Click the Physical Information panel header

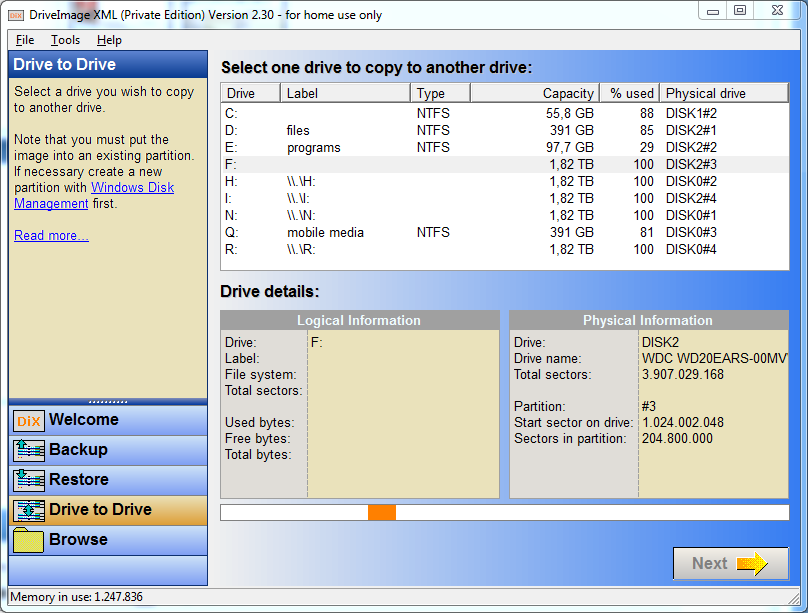click(648, 320)
